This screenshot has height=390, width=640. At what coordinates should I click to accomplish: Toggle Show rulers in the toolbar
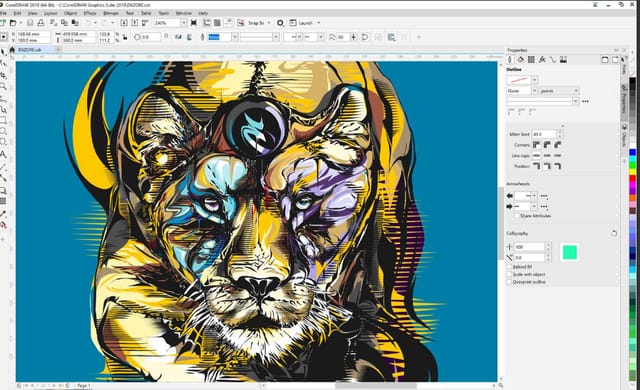click(x=207, y=23)
